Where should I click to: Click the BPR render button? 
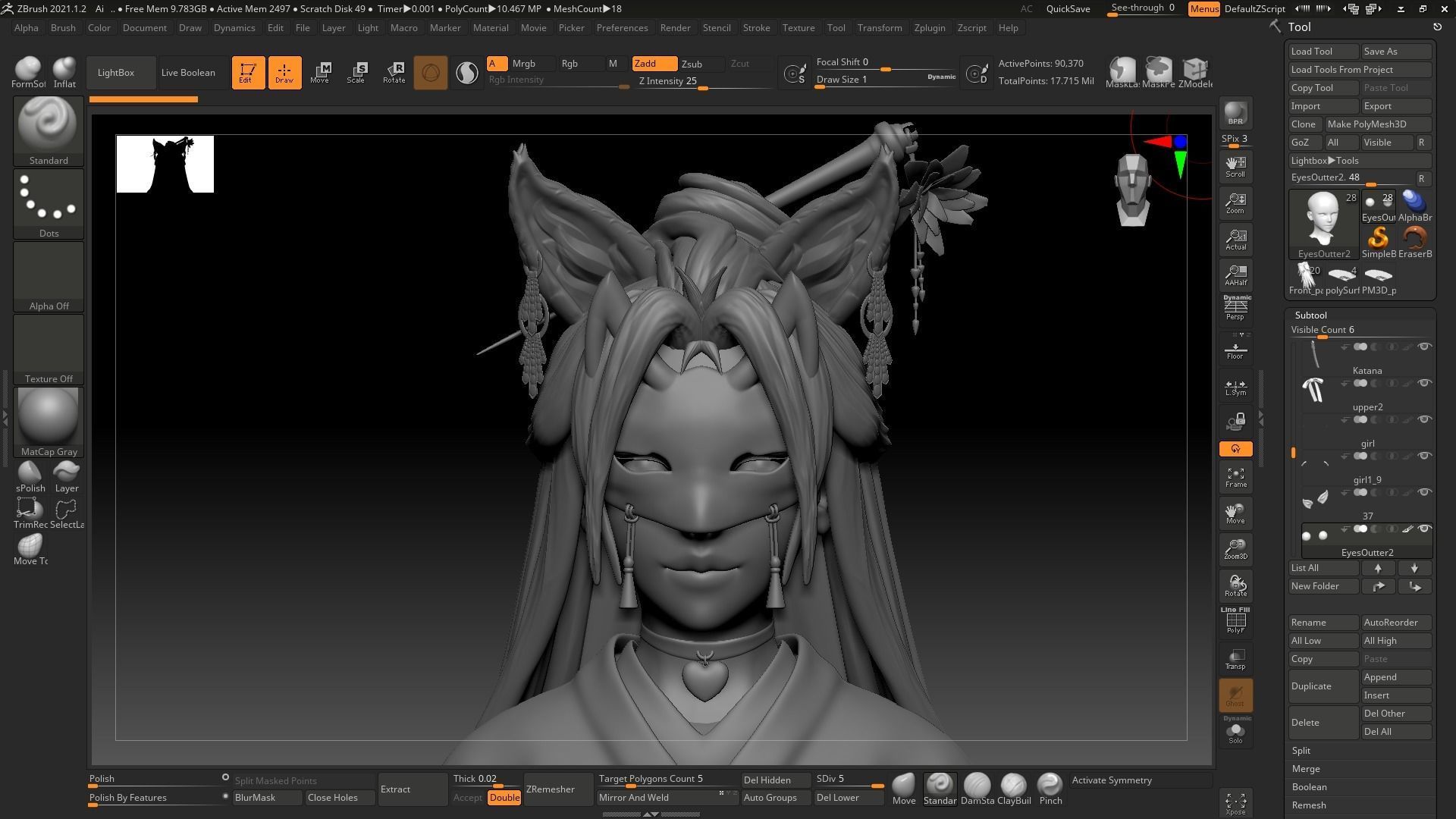(1235, 114)
